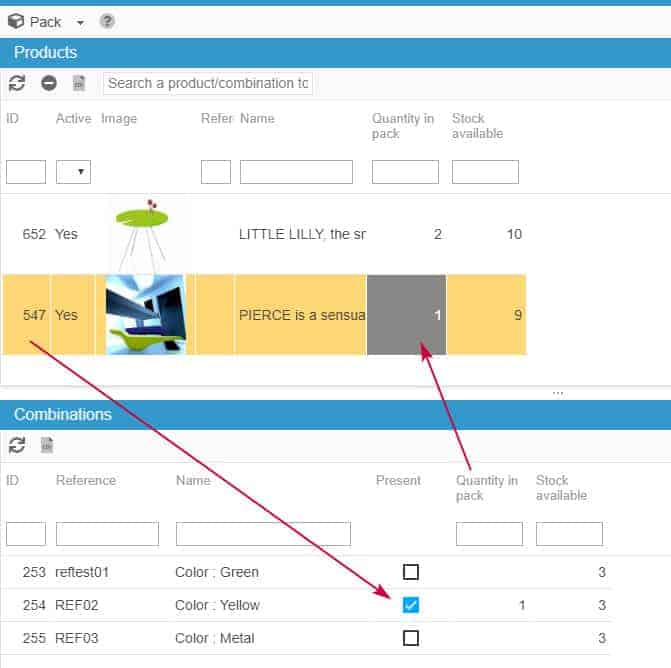Focus the Products Name filter field

click(x=296, y=172)
